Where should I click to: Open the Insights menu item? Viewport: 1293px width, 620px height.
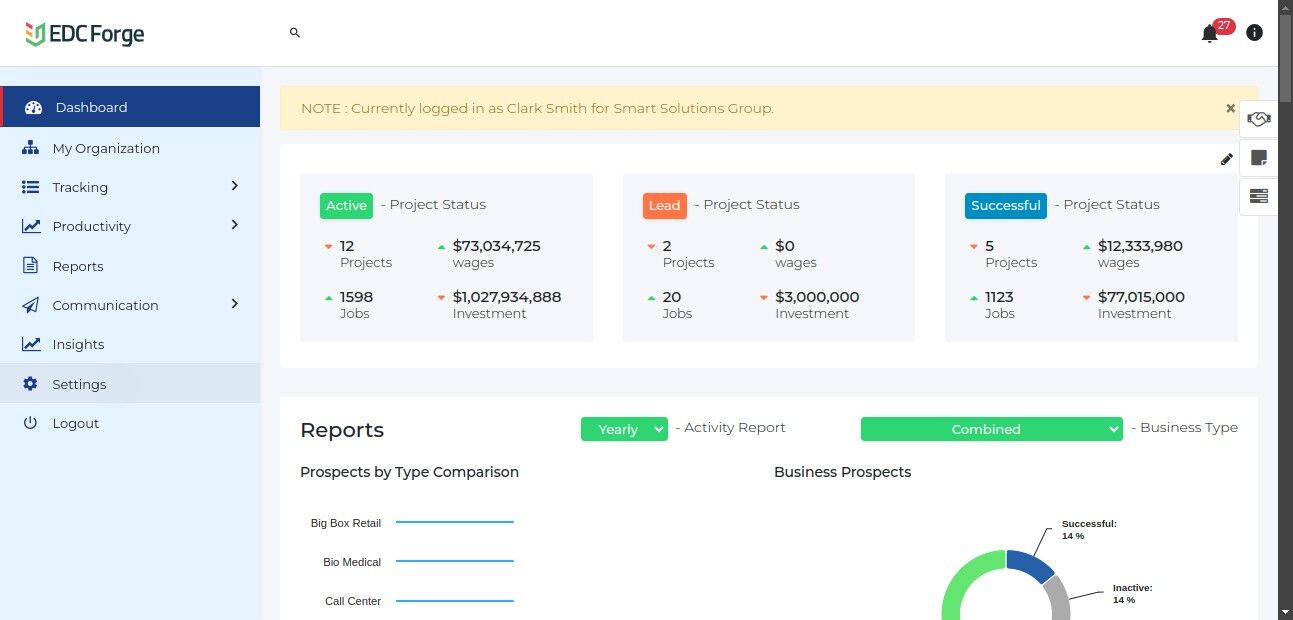click(x=131, y=344)
